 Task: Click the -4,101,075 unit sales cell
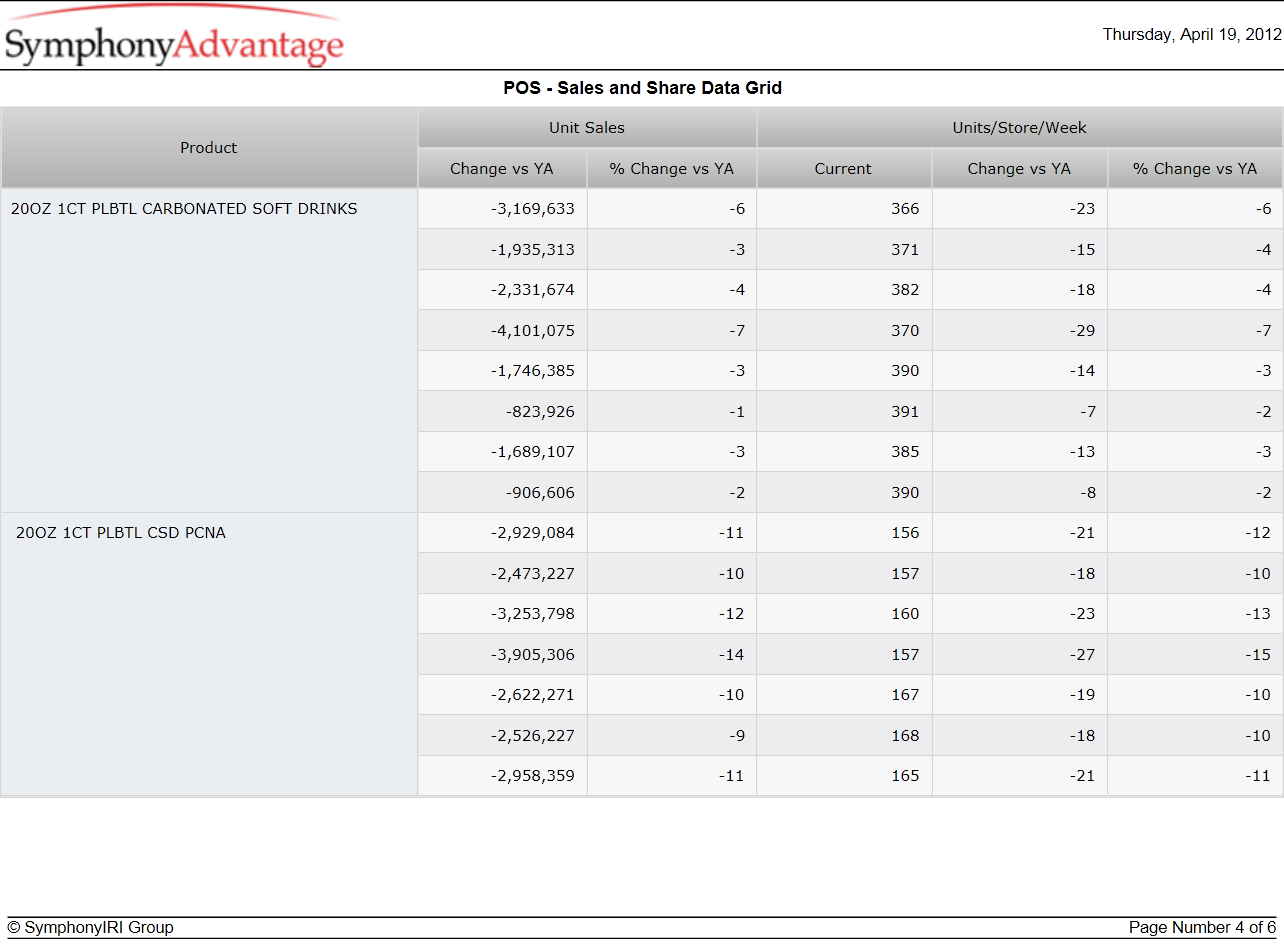coord(502,331)
